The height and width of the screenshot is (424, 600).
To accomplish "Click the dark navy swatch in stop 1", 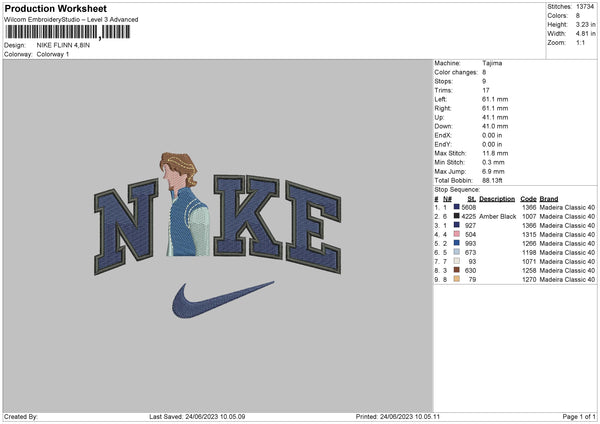I will 457,206.
